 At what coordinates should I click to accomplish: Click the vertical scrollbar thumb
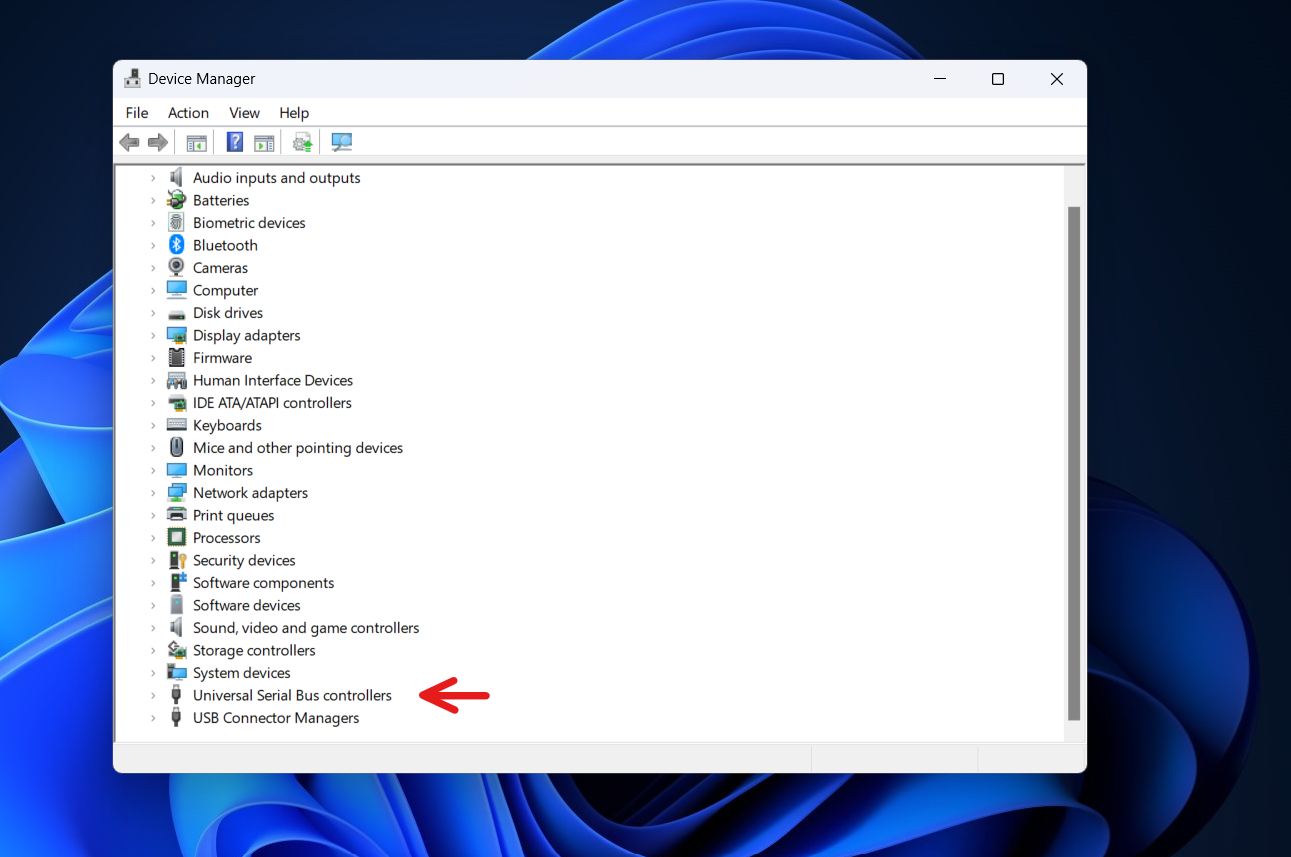tap(1075, 460)
